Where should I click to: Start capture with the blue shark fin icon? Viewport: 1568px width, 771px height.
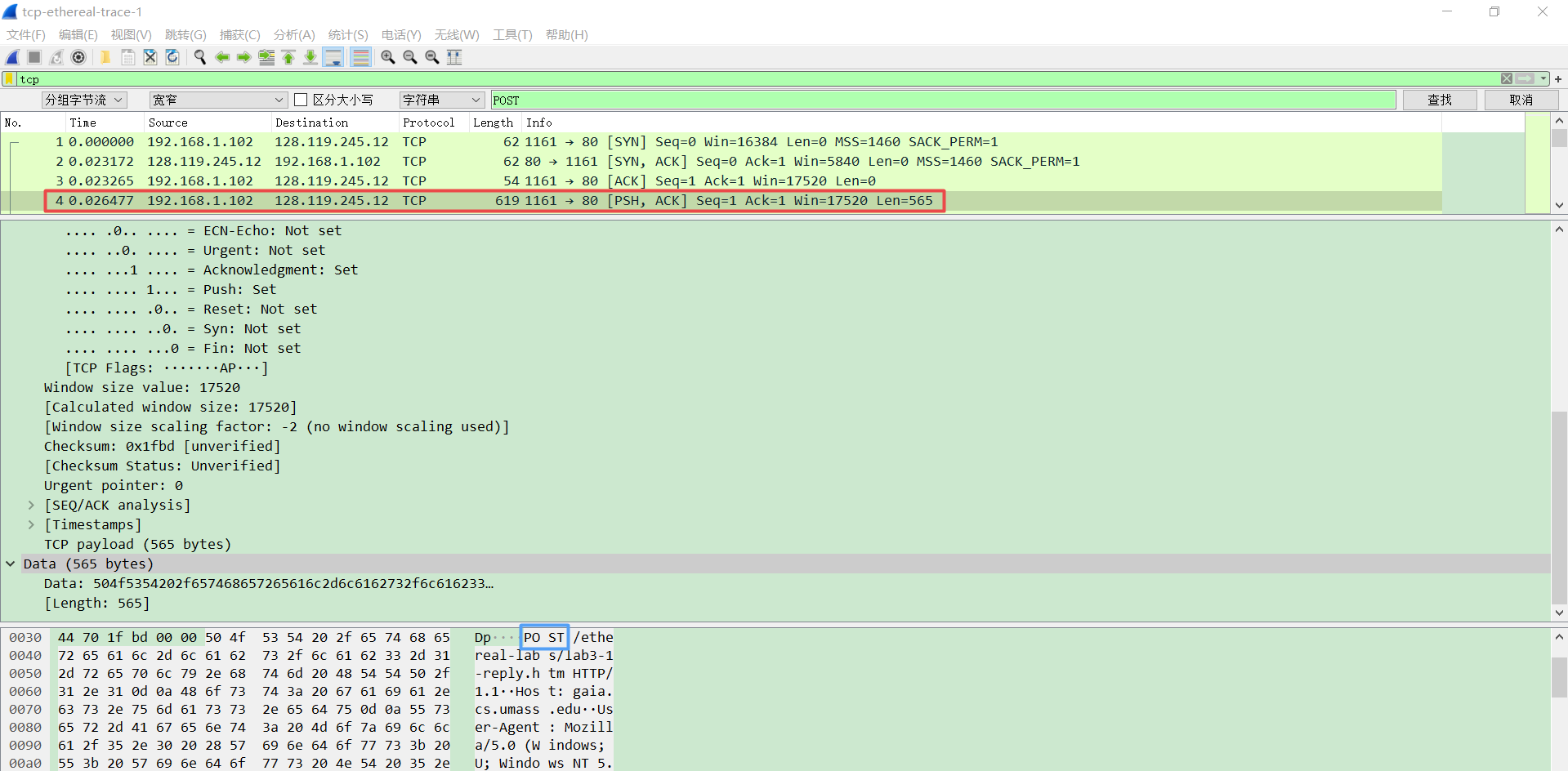13,57
